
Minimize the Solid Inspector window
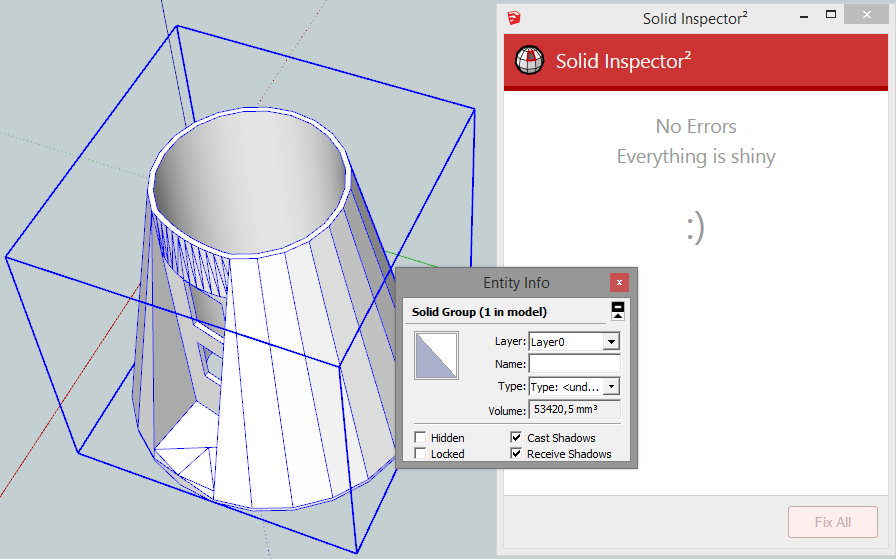[x=800, y=17]
